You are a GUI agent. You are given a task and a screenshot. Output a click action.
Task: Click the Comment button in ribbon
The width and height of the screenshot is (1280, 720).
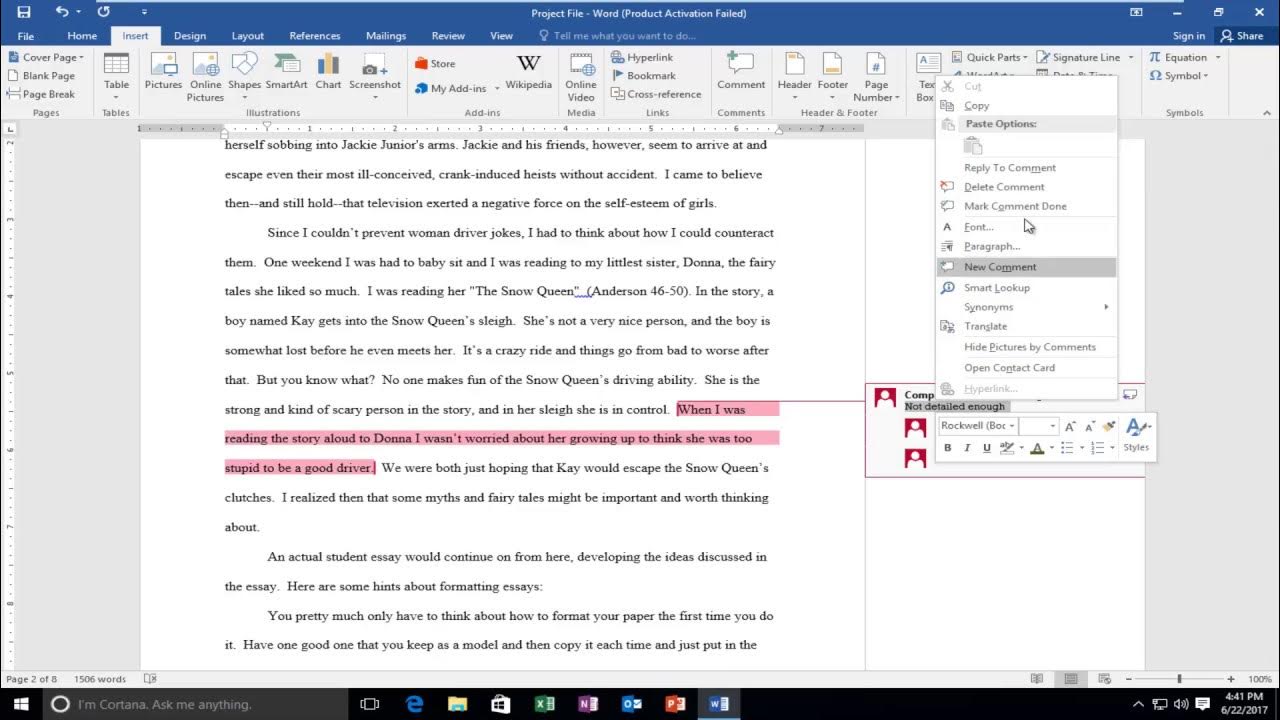pyautogui.click(x=741, y=72)
